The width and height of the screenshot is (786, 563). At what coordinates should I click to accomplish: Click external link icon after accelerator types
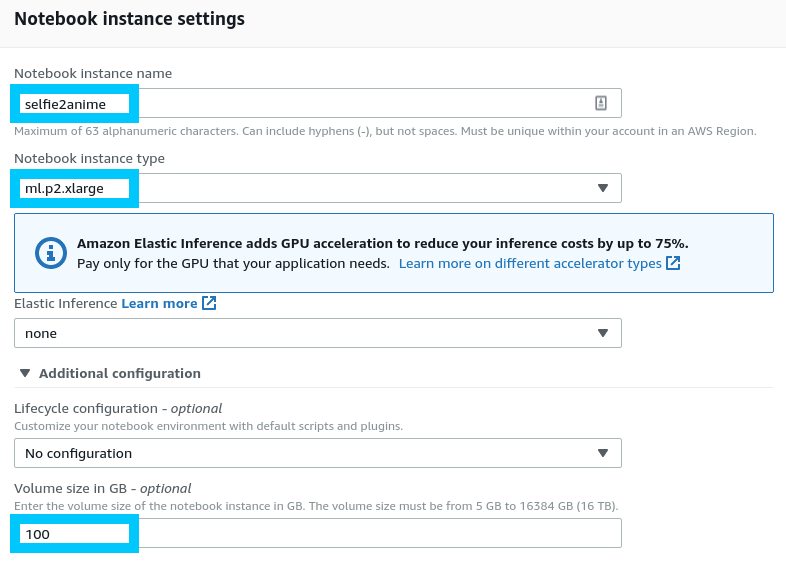click(673, 263)
